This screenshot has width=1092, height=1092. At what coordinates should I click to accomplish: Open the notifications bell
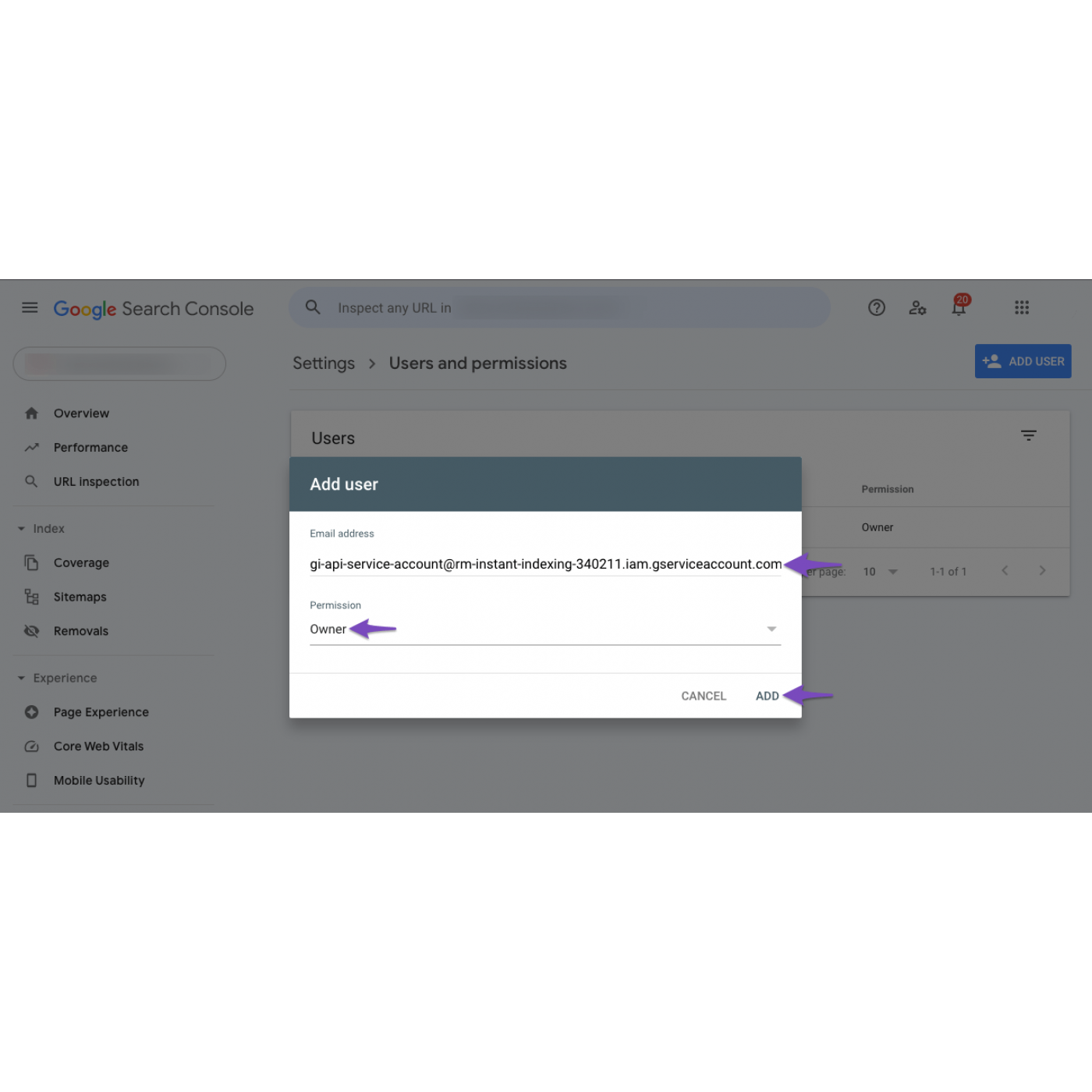(x=959, y=307)
